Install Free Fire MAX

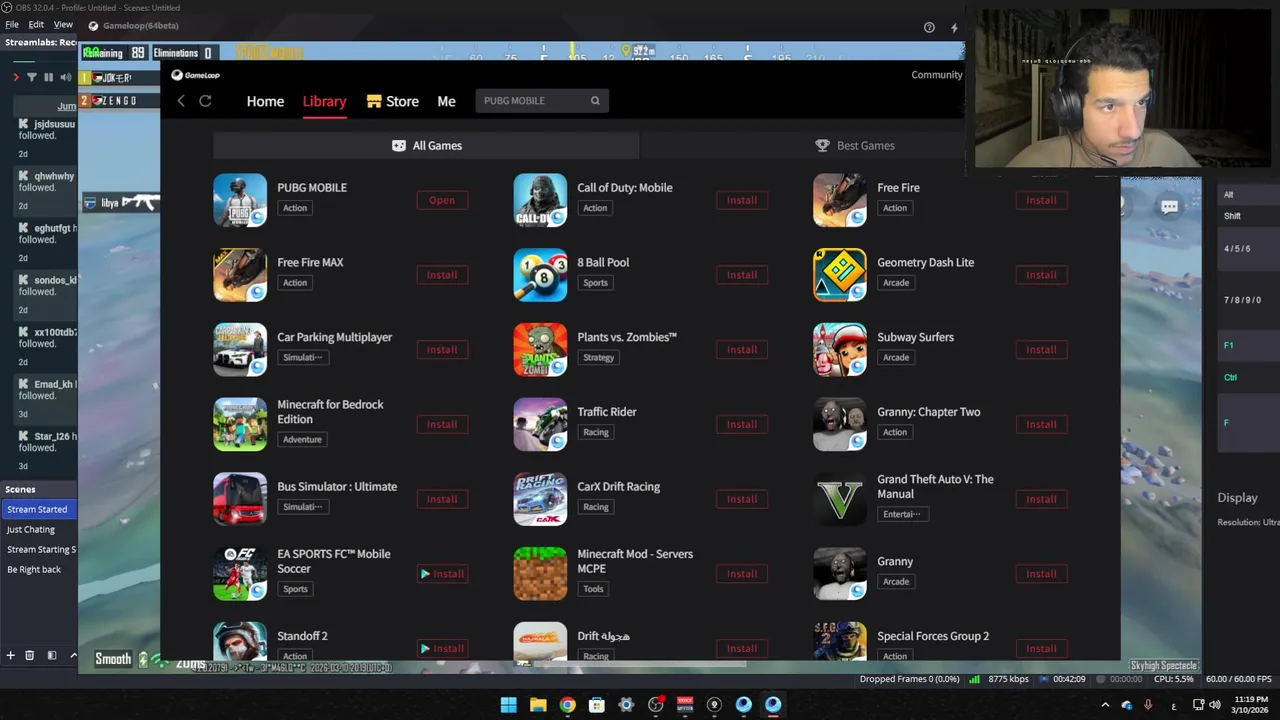click(x=442, y=275)
